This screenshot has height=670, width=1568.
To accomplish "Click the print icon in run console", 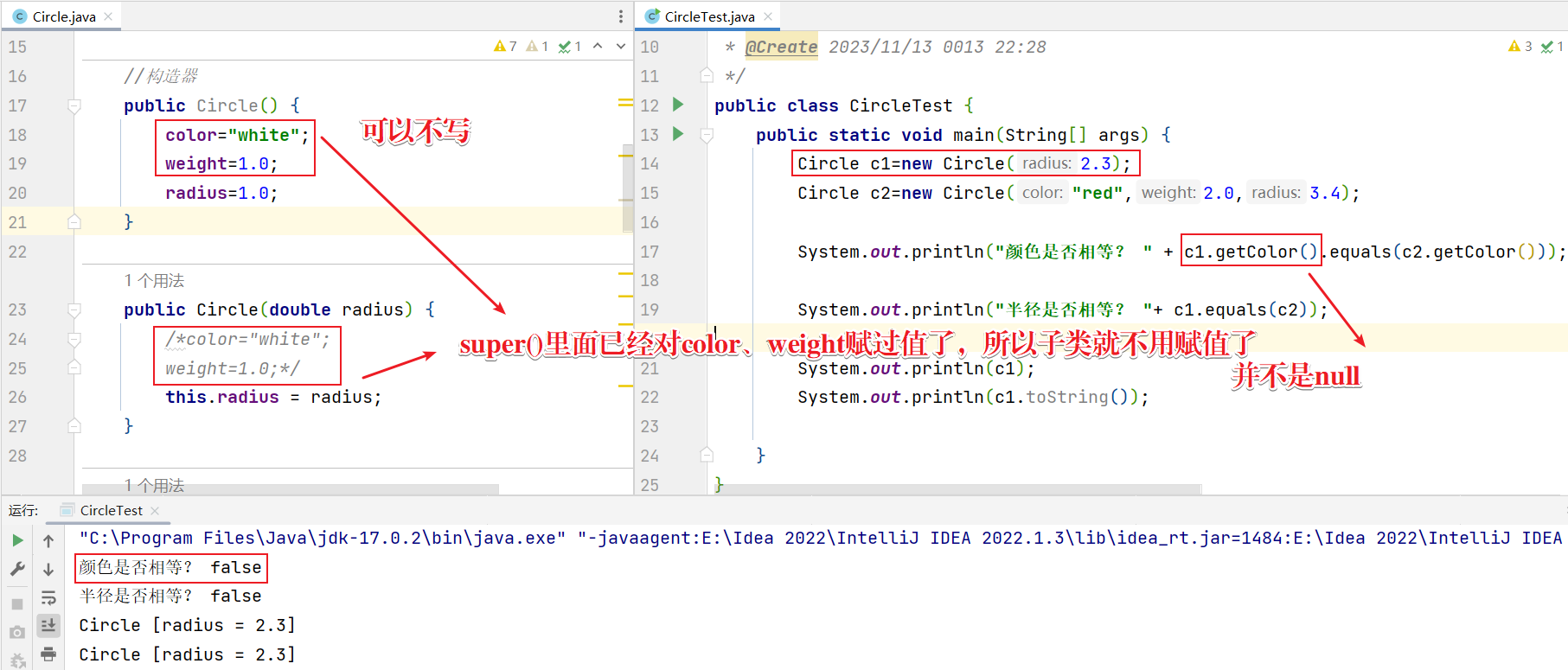I will pyautogui.click(x=48, y=654).
